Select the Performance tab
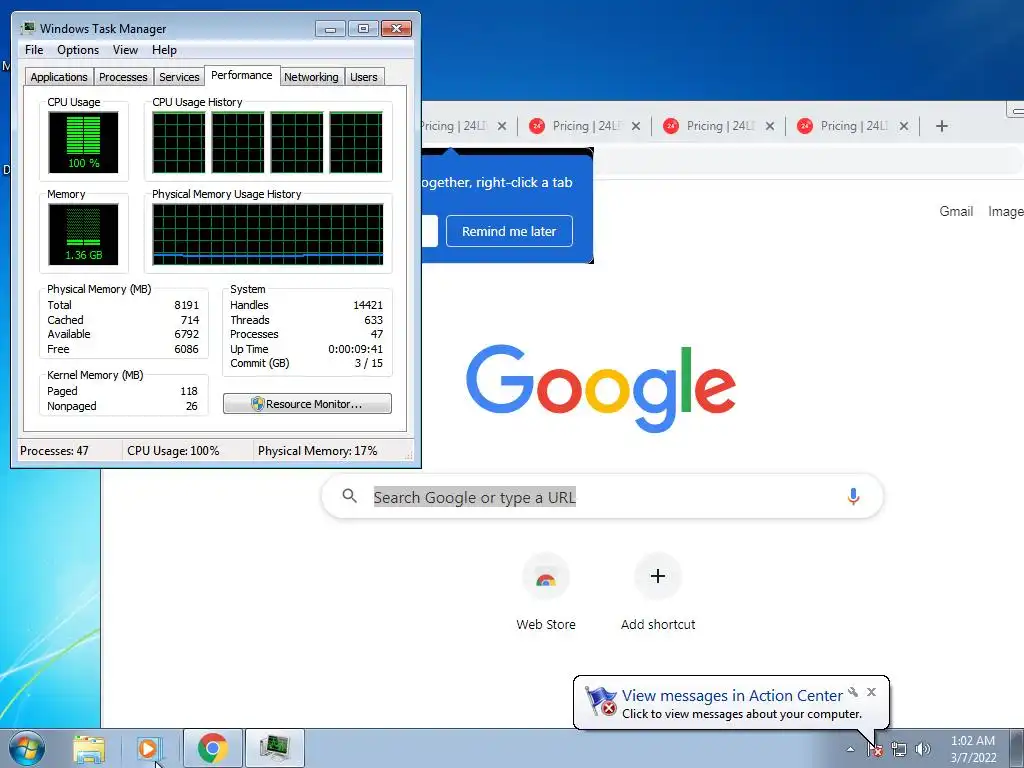The image size is (1024, 768). click(x=242, y=75)
